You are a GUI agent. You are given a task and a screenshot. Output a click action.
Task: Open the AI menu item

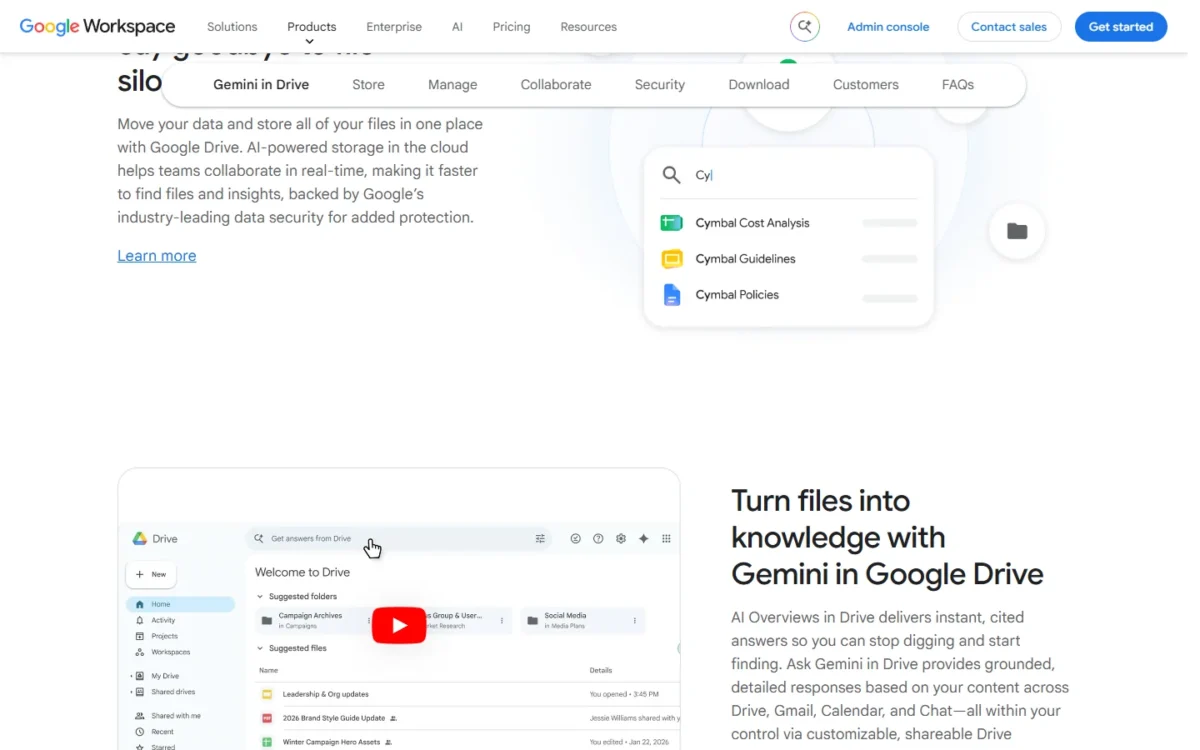[457, 27]
